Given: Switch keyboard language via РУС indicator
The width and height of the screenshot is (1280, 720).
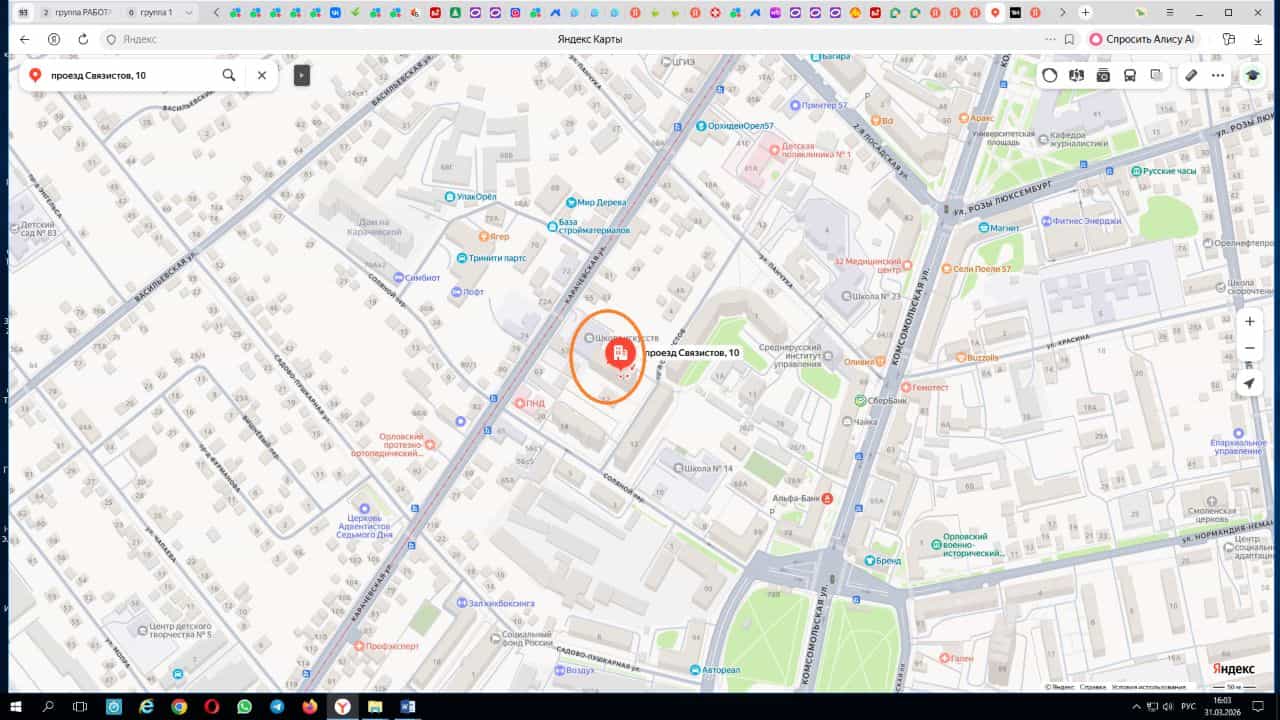Looking at the screenshot, I should 1189,706.
